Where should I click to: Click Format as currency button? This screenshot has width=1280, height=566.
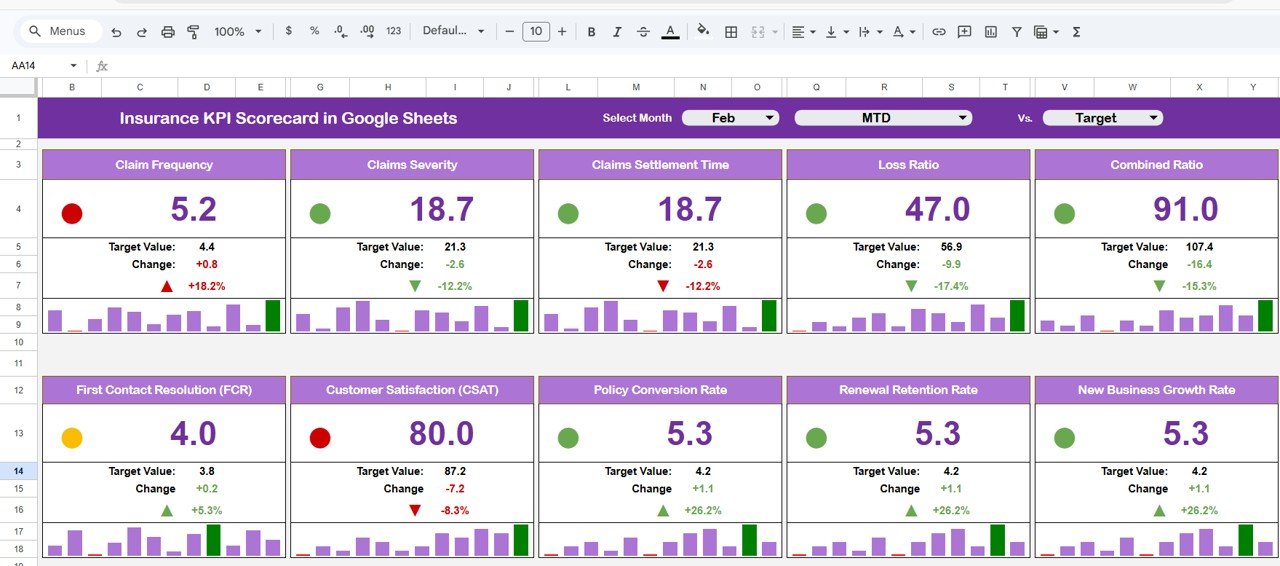click(289, 32)
